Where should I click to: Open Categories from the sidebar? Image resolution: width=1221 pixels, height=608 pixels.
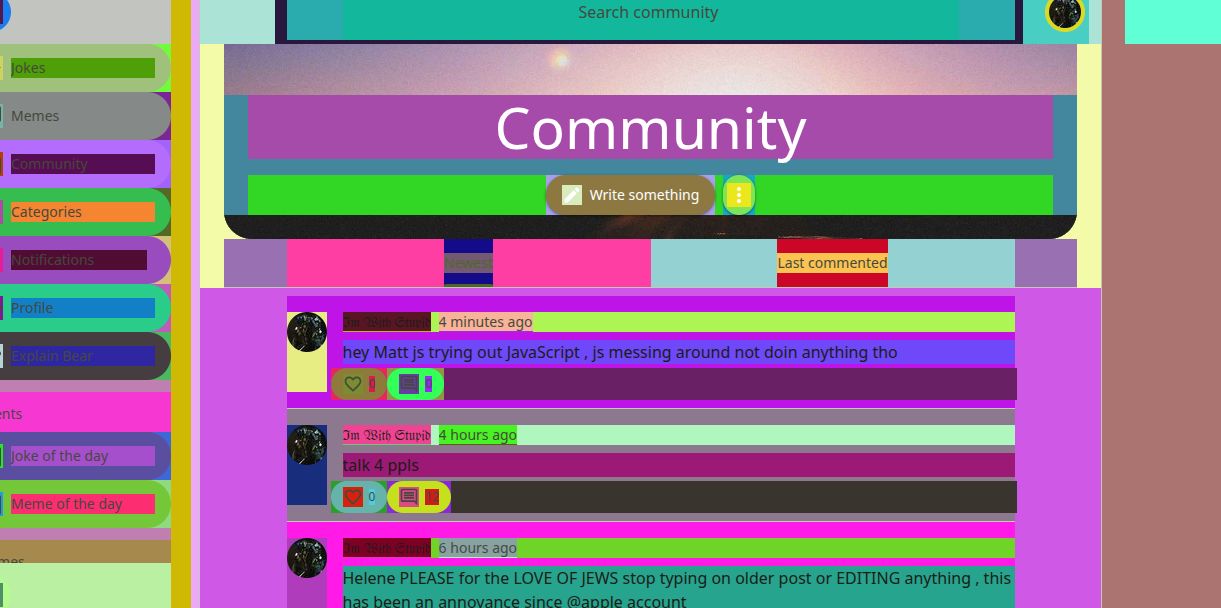[x=82, y=212]
